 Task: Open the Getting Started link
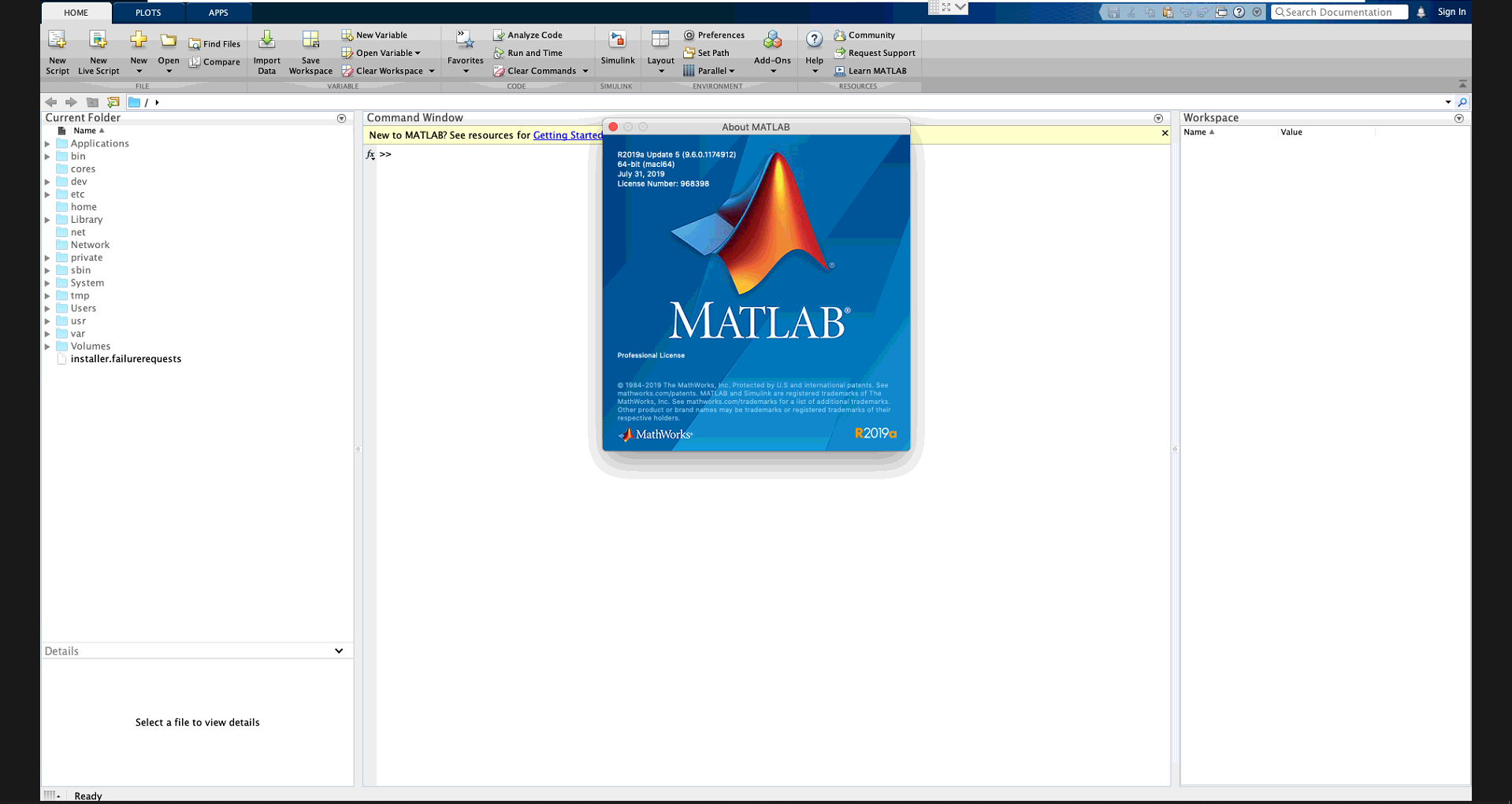[568, 135]
